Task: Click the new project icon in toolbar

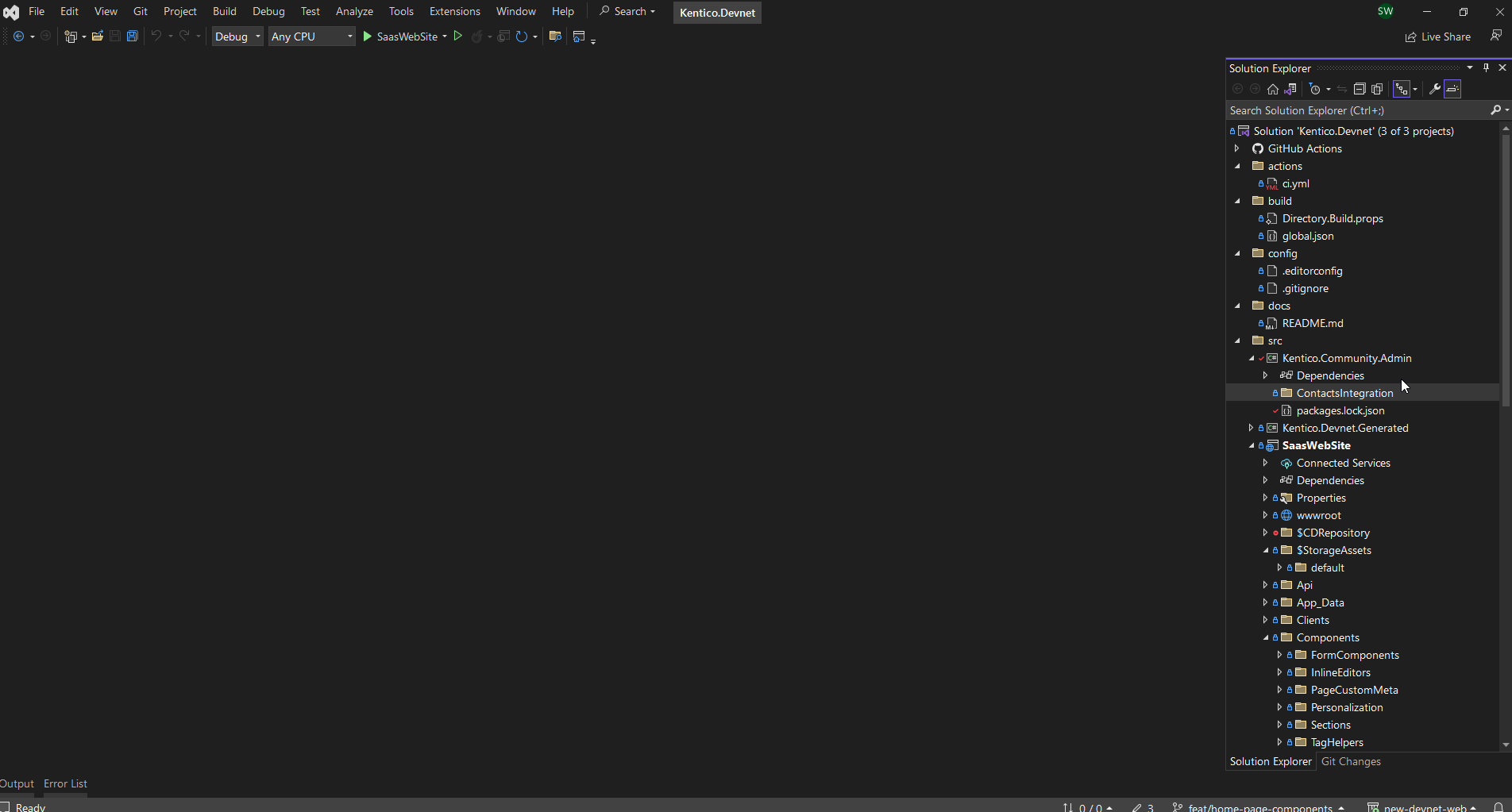Action: tap(71, 37)
